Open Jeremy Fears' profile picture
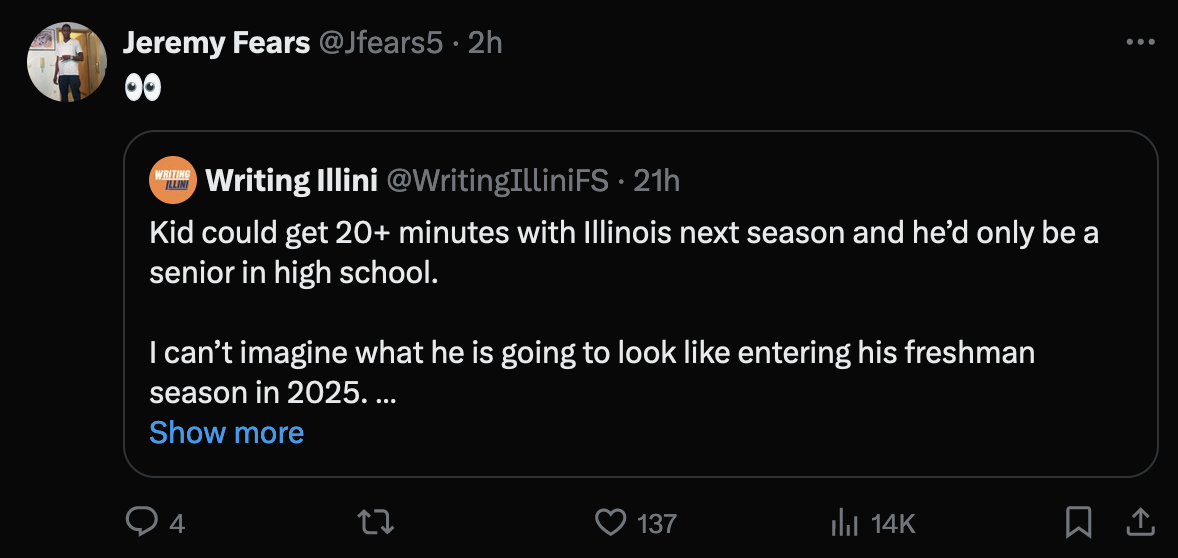The width and height of the screenshot is (1178, 558). 67,62
